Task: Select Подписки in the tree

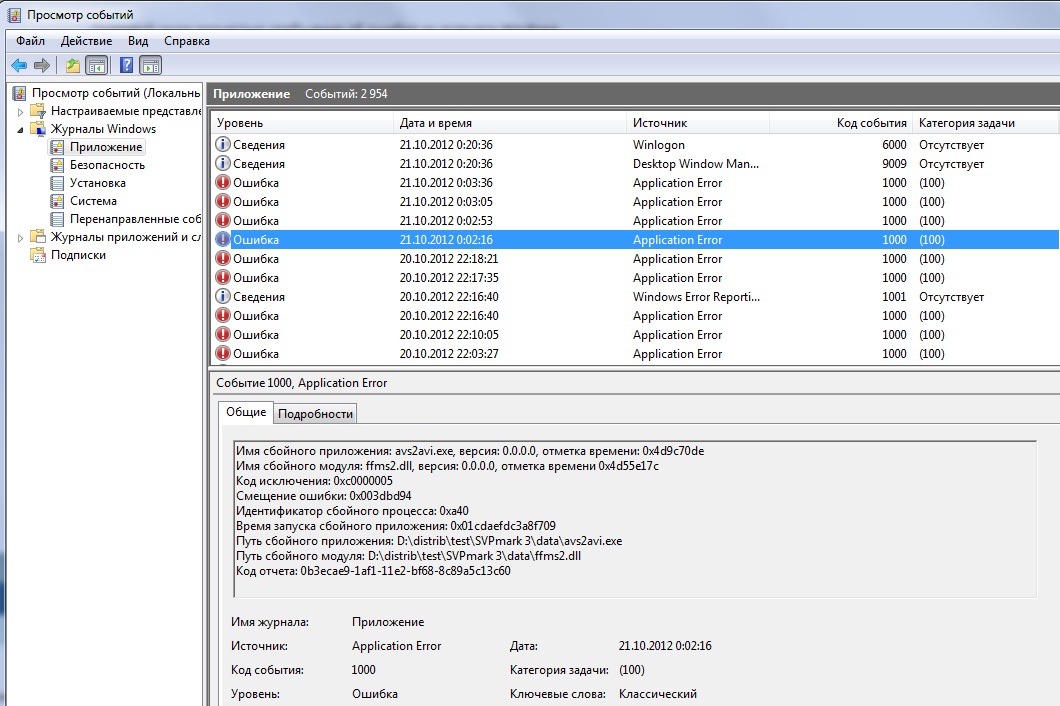Action: (x=78, y=255)
